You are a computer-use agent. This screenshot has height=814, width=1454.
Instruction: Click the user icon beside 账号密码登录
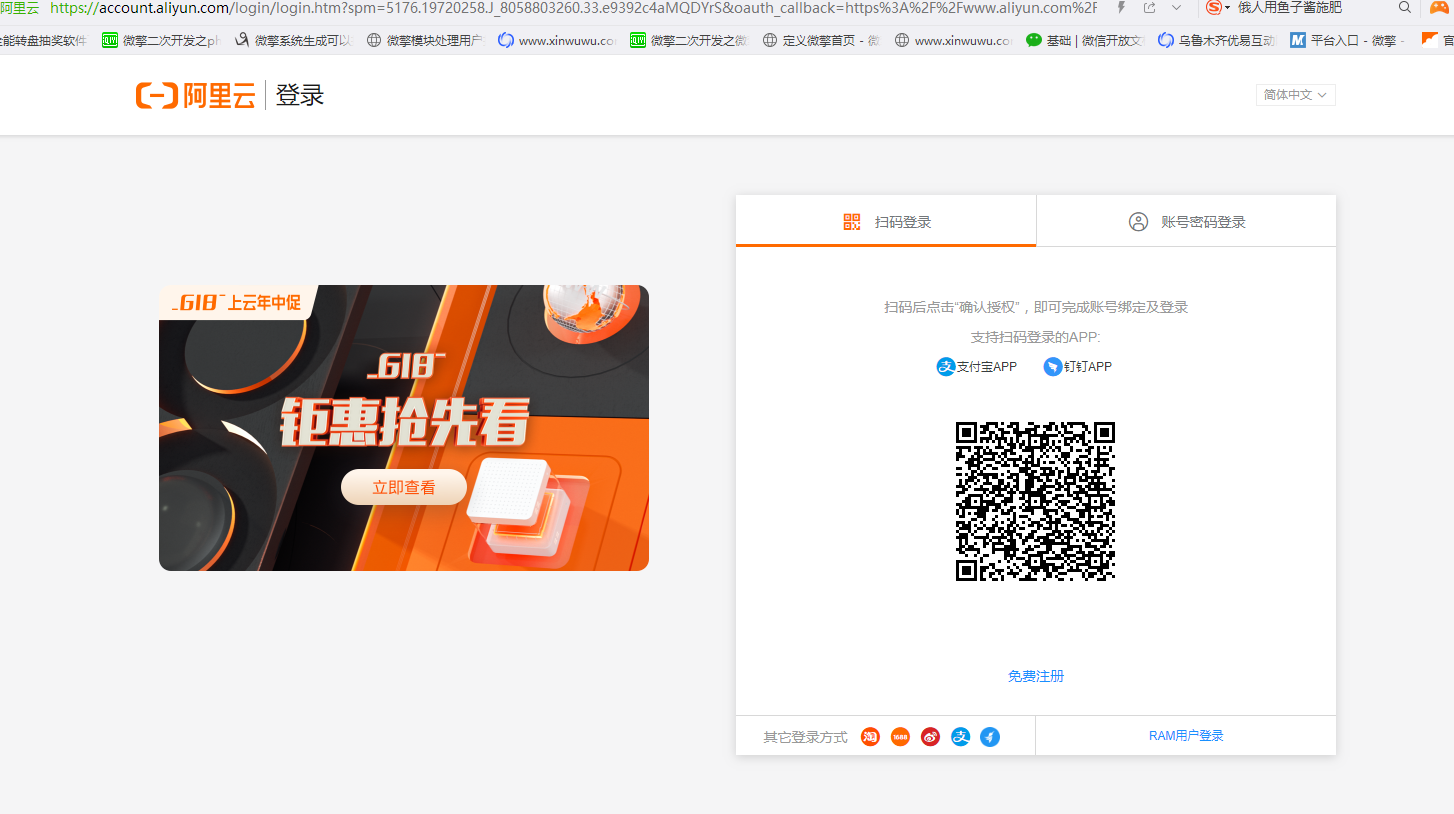(1138, 222)
